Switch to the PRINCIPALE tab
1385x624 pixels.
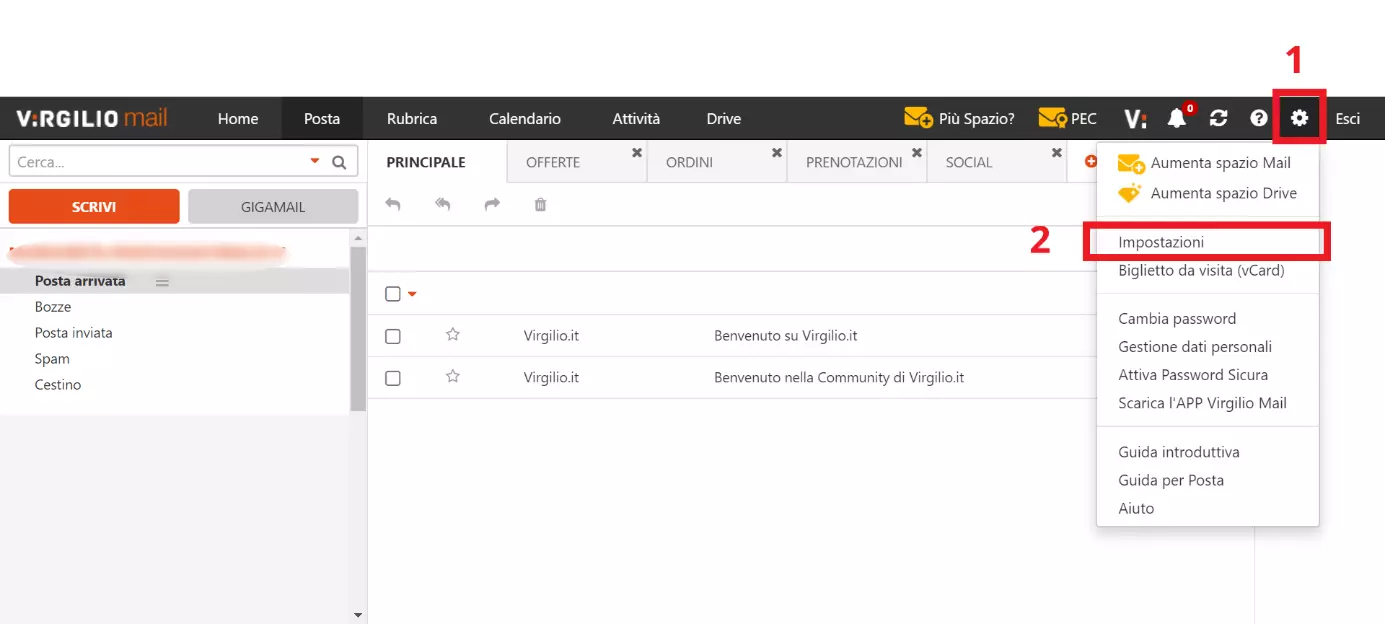(426, 162)
